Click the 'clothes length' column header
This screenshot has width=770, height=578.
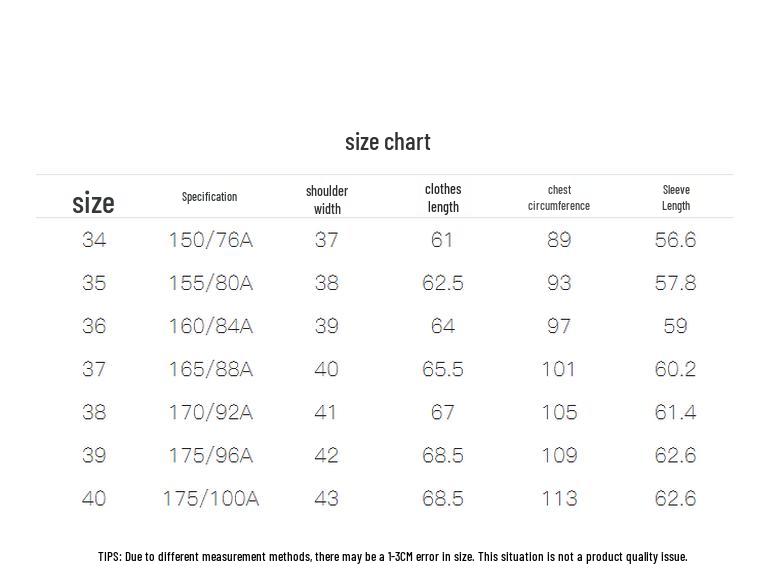pos(443,198)
